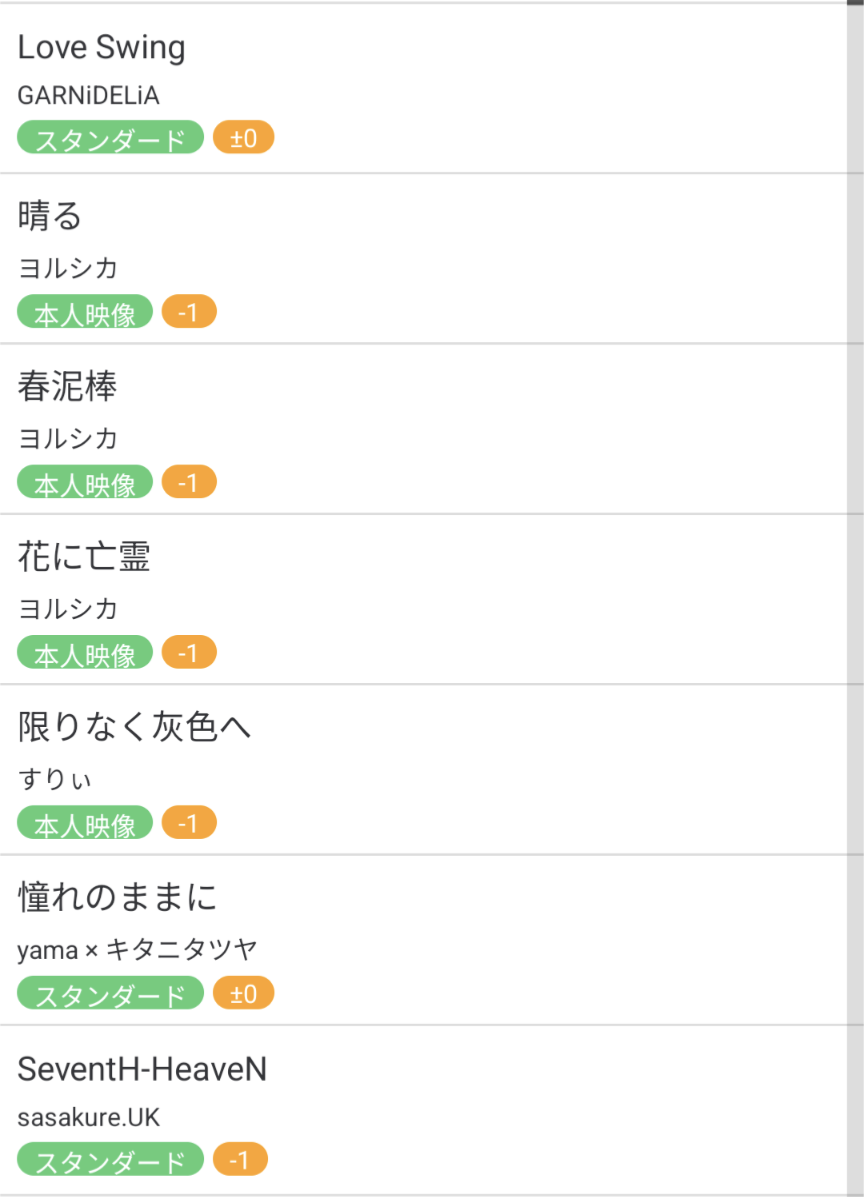Click the -1 key badge for 春泥棒

(188, 483)
